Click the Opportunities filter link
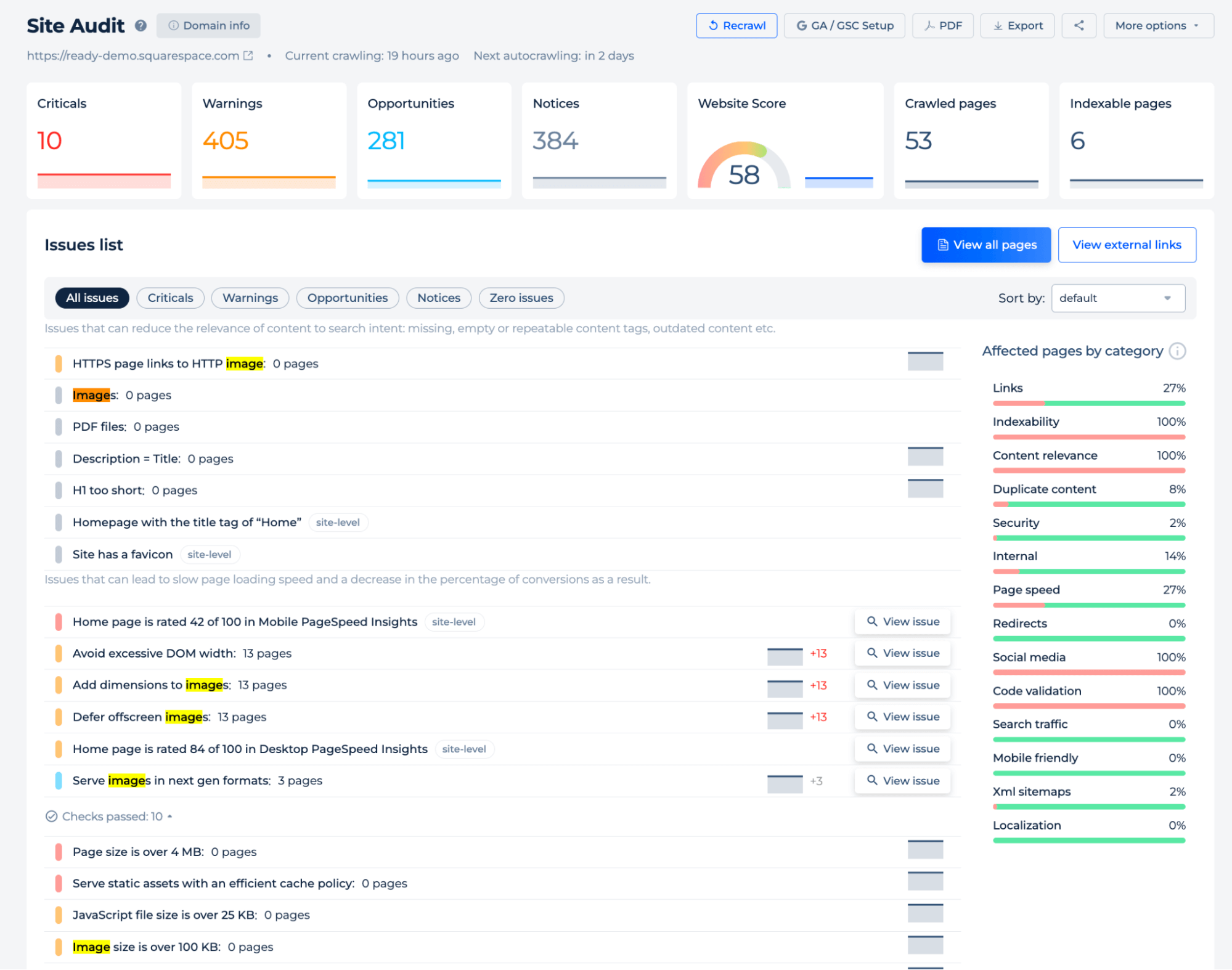Screen dimensions: 1232x970 (347, 297)
